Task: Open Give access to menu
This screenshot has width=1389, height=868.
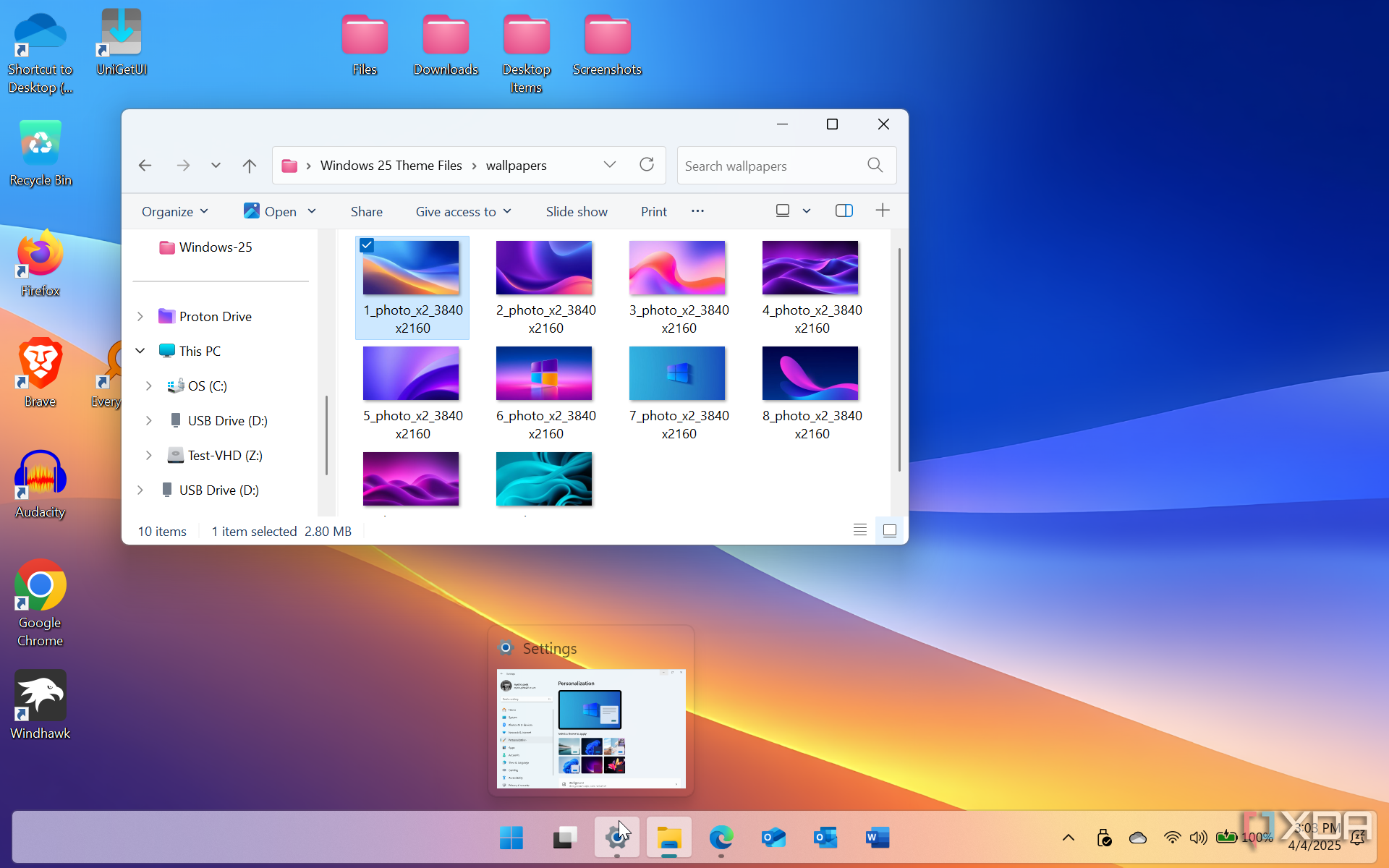Action: coord(464,211)
